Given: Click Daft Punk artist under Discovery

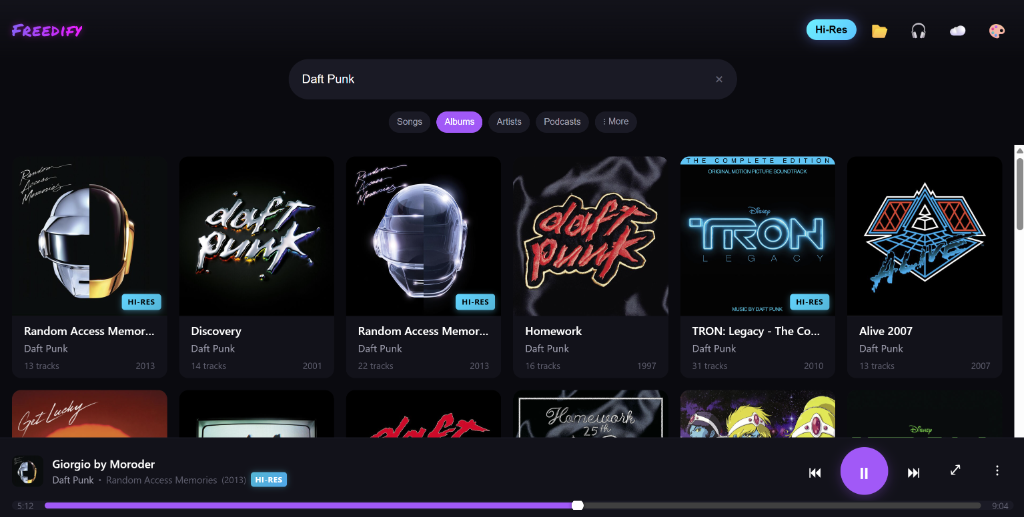Looking at the screenshot, I should (x=213, y=349).
